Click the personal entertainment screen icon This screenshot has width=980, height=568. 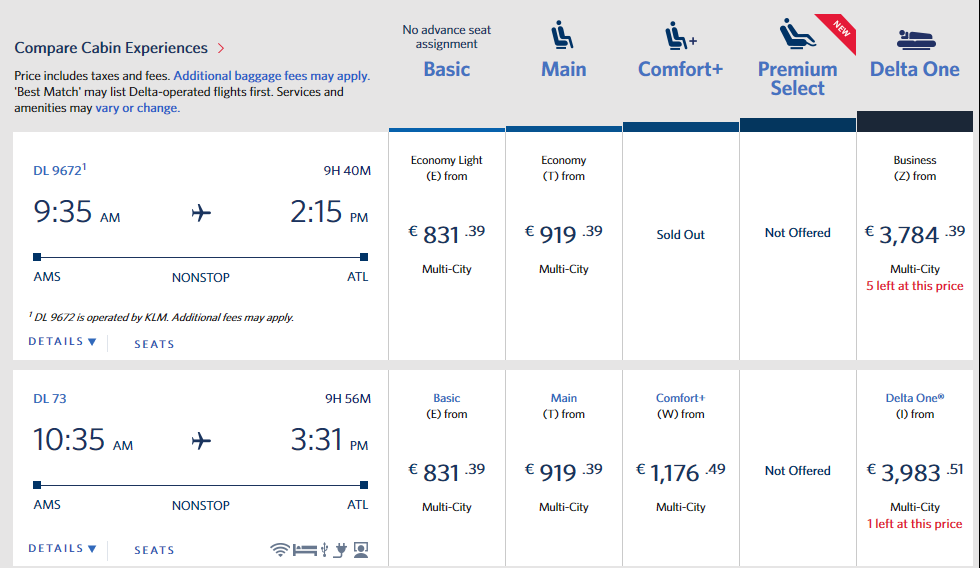click(361, 549)
